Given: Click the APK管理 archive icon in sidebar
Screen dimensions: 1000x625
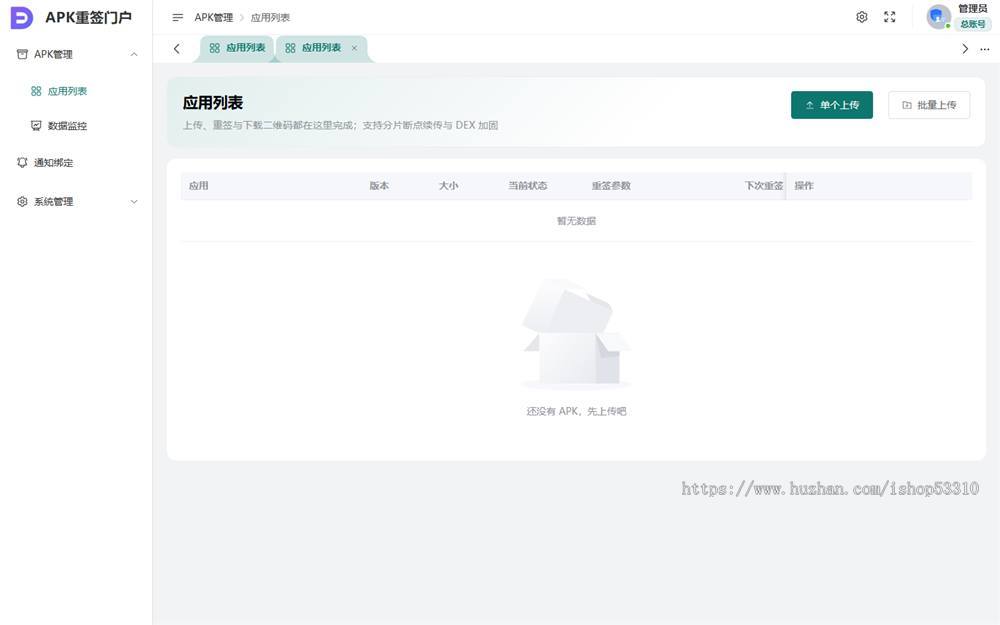Looking at the screenshot, I should (x=22, y=54).
